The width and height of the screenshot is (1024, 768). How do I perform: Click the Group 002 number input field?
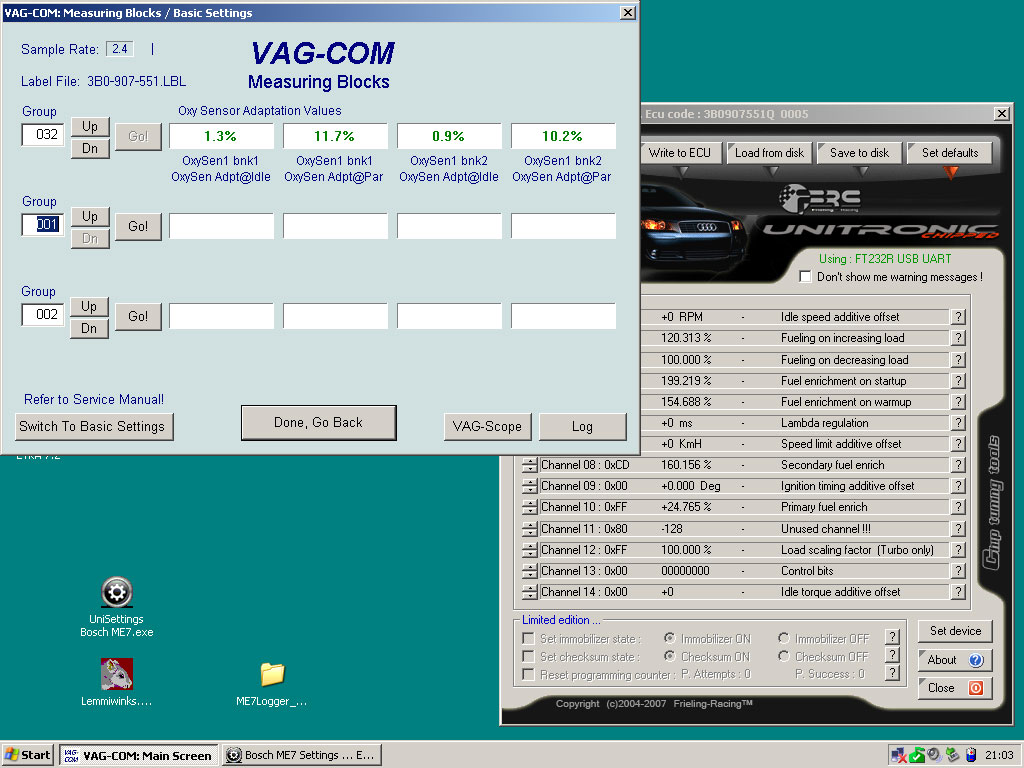(43, 315)
